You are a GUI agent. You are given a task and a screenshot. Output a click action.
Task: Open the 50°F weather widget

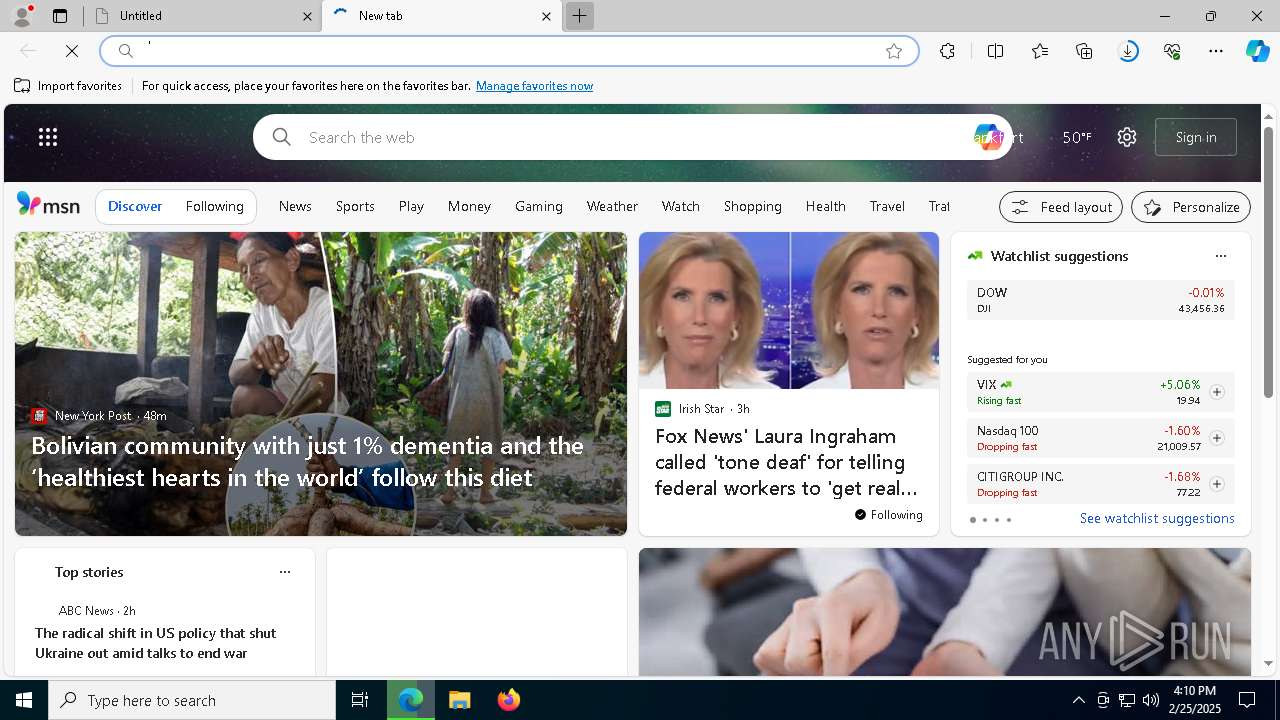point(1077,137)
